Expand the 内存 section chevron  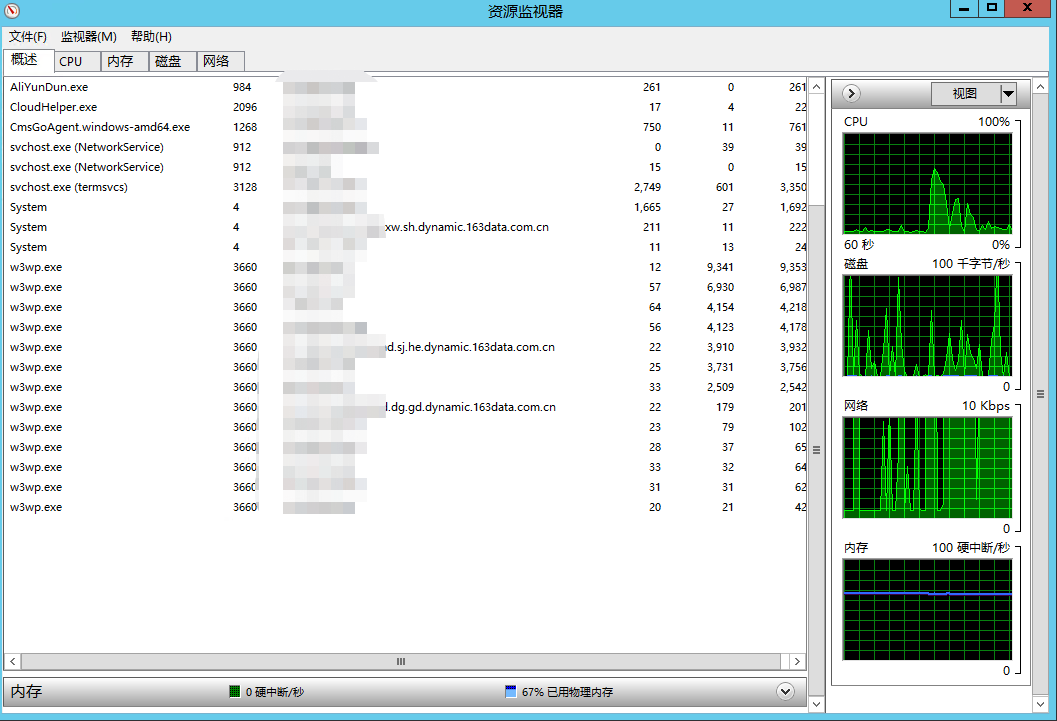[785, 691]
